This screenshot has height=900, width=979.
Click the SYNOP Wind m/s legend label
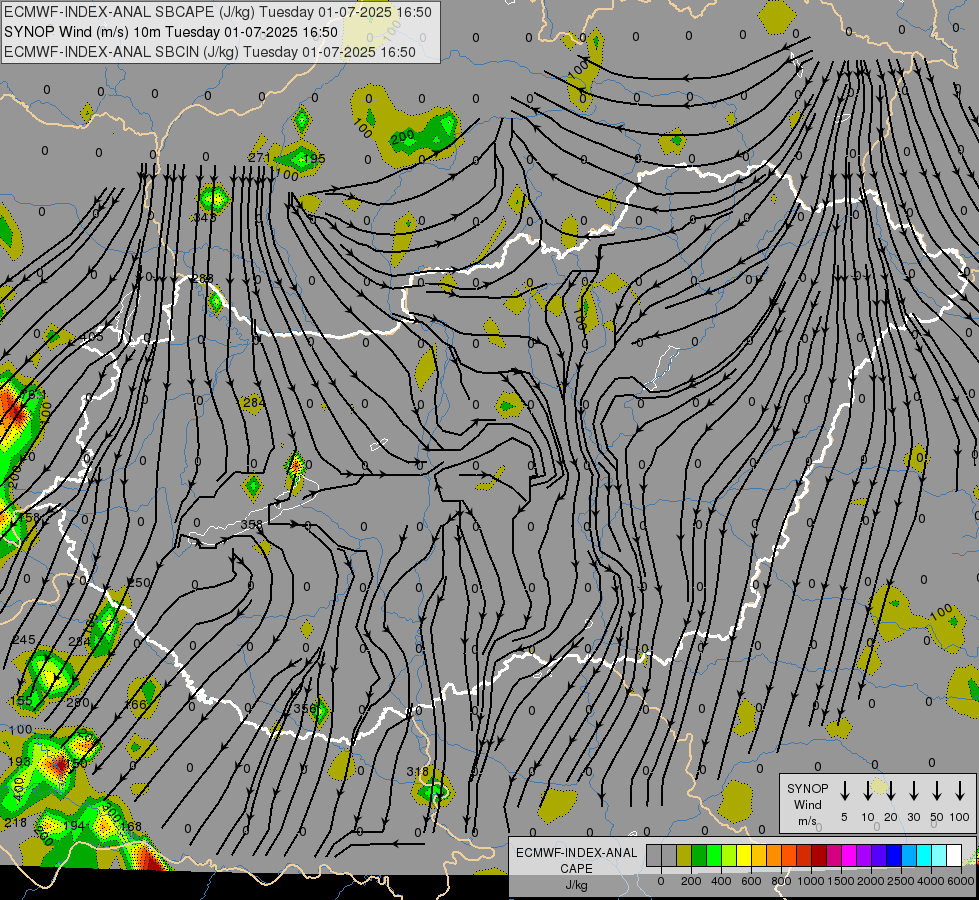coord(807,804)
